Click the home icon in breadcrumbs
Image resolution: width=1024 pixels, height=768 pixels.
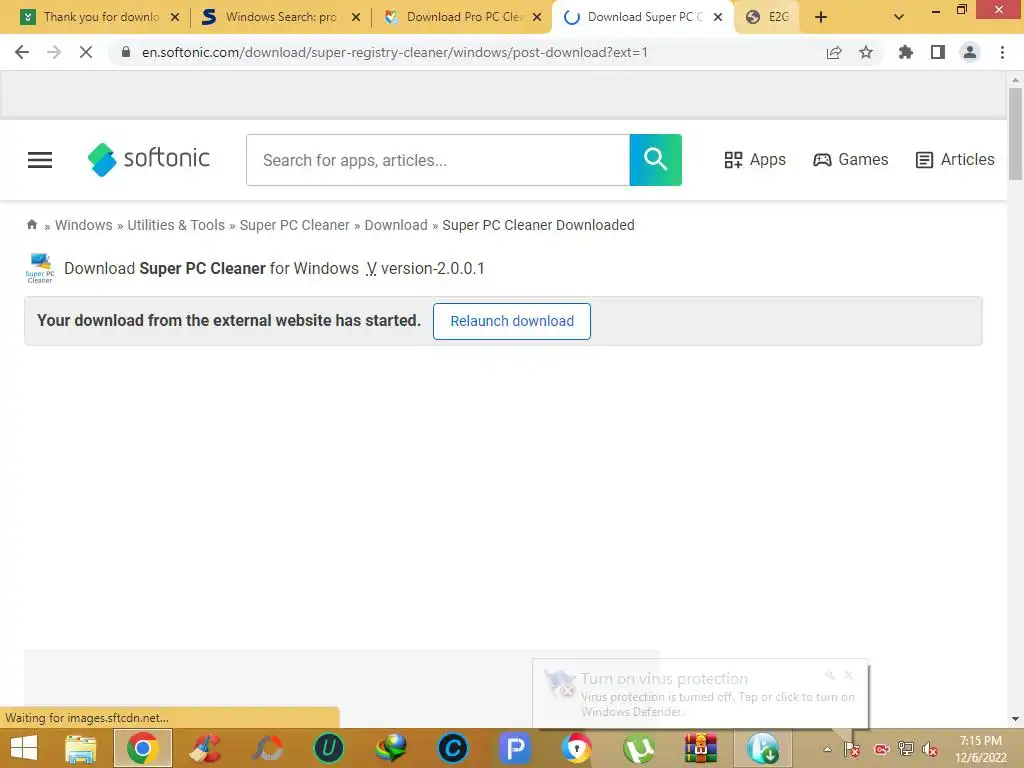tap(32, 225)
